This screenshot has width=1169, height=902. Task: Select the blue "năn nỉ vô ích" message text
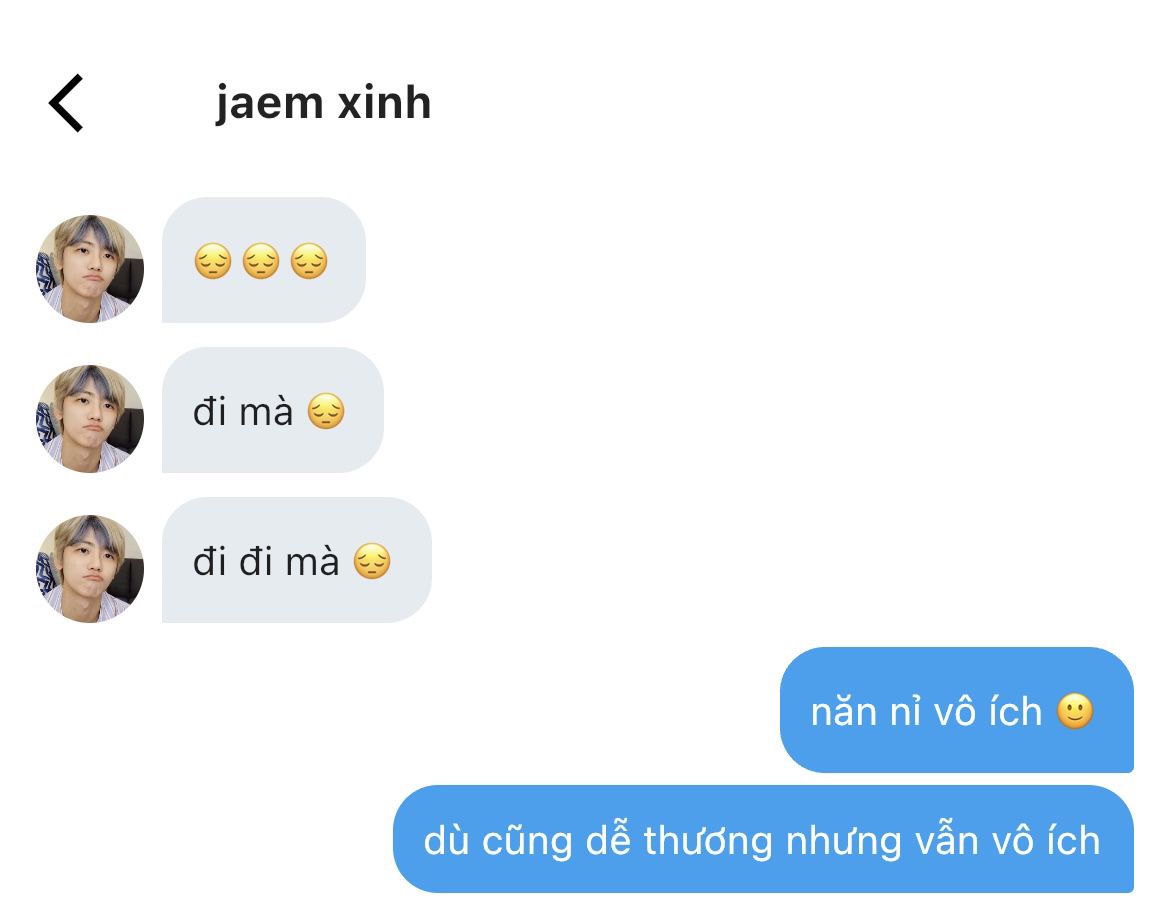[926, 712]
